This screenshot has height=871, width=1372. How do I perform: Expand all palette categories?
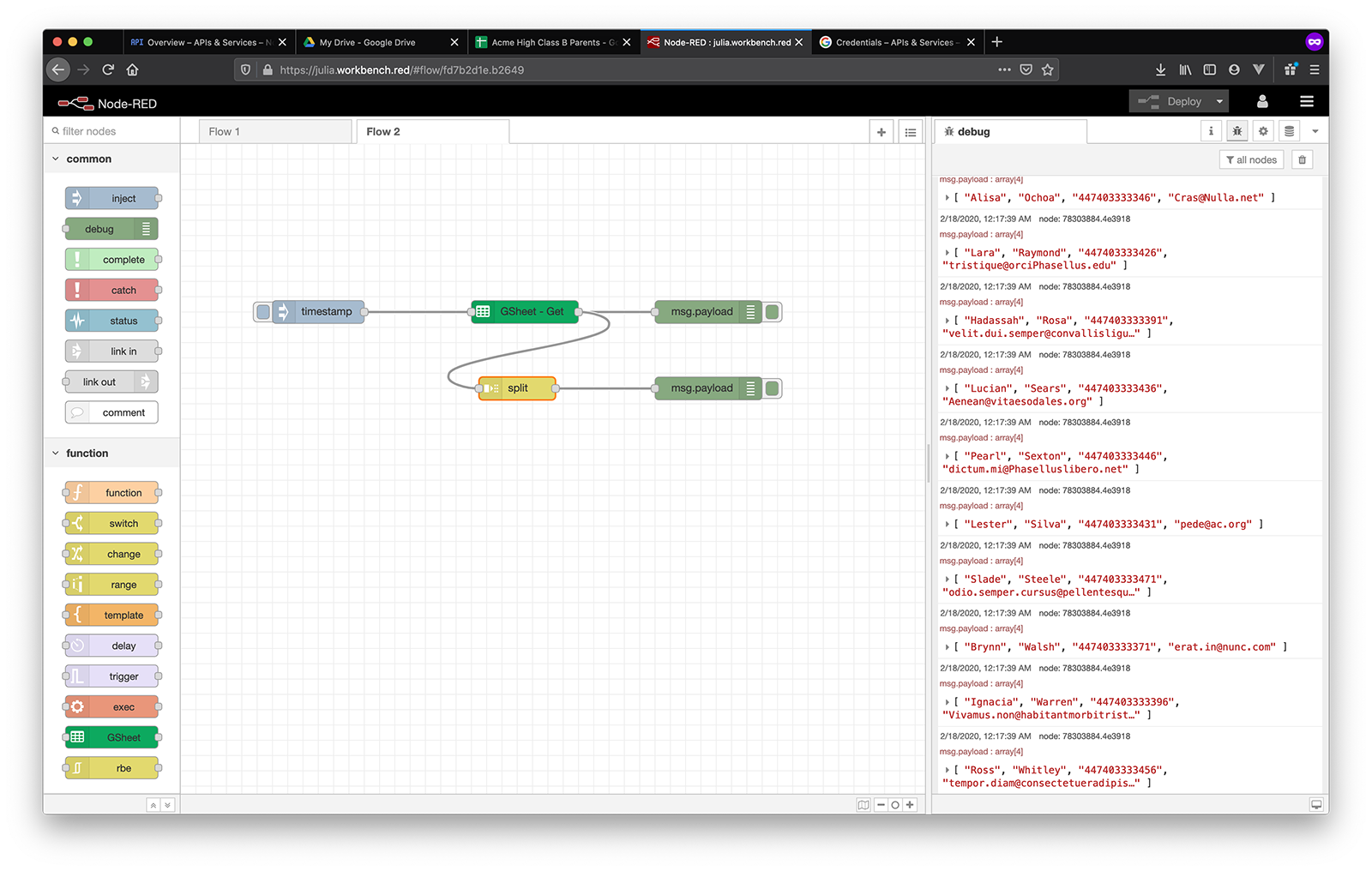[167, 805]
